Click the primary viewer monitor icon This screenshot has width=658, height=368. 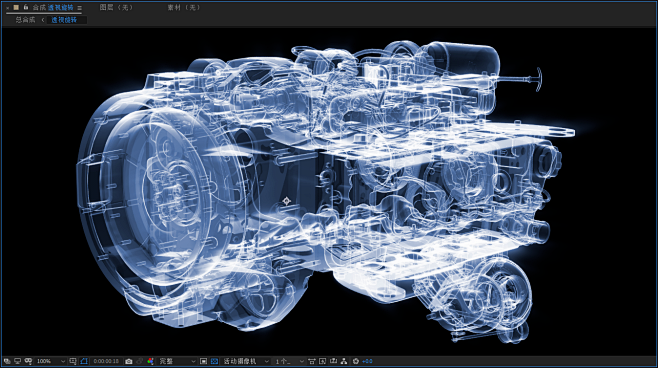pos(17,361)
